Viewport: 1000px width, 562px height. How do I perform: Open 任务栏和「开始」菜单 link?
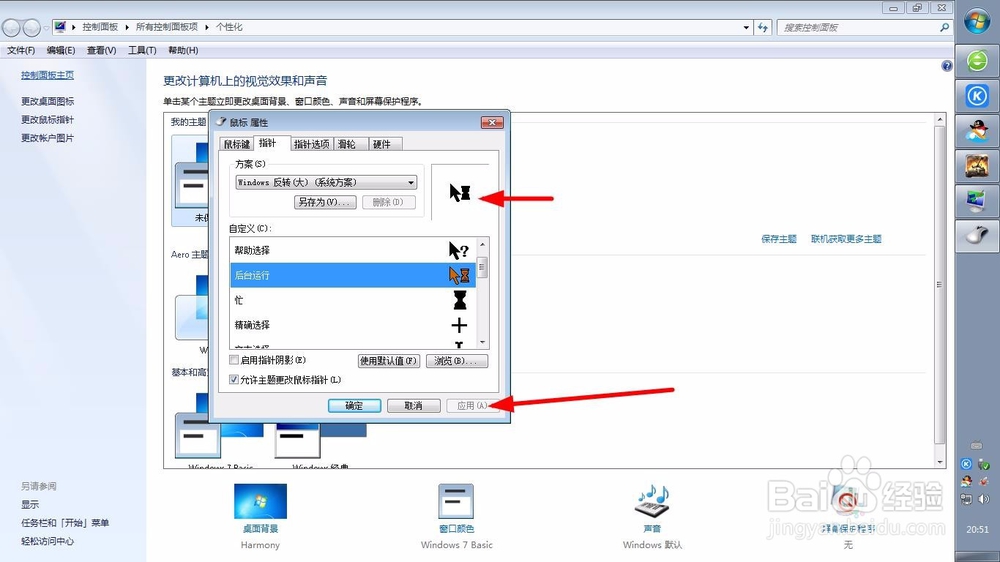pyautogui.click(x=65, y=523)
